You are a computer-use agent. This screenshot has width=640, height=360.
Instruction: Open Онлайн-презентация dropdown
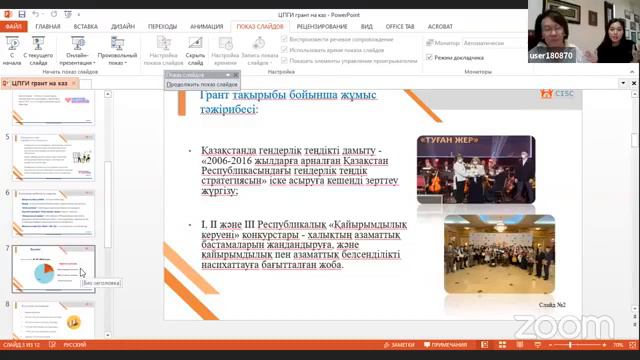click(x=77, y=51)
